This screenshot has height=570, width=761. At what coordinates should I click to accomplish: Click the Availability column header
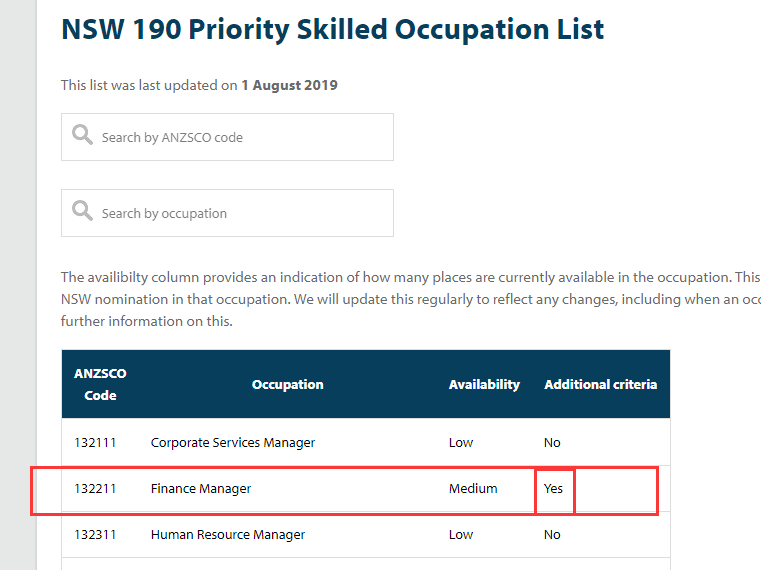pyautogui.click(x=484, y=384)
